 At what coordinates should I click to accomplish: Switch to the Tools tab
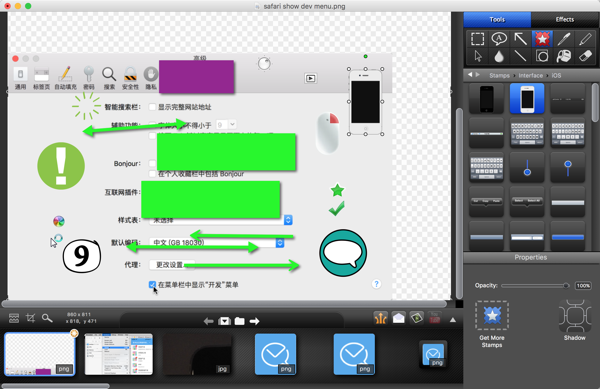pyautogui.click(x=497, y=20)
